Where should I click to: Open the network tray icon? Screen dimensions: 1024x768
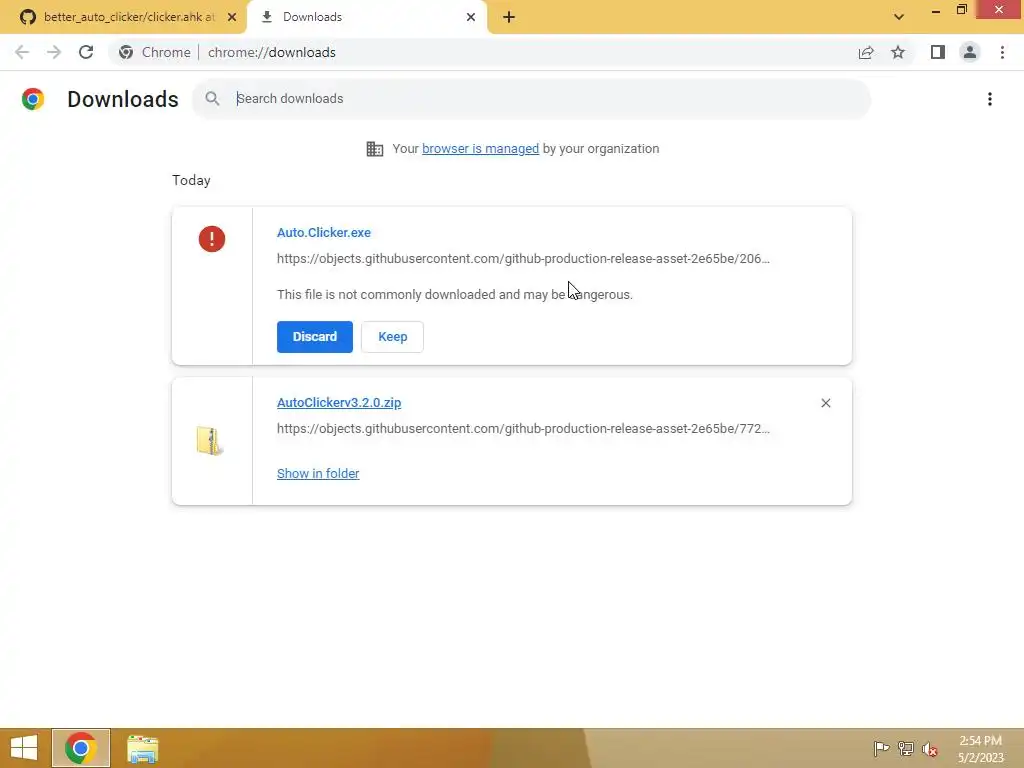tap(905, 748)
